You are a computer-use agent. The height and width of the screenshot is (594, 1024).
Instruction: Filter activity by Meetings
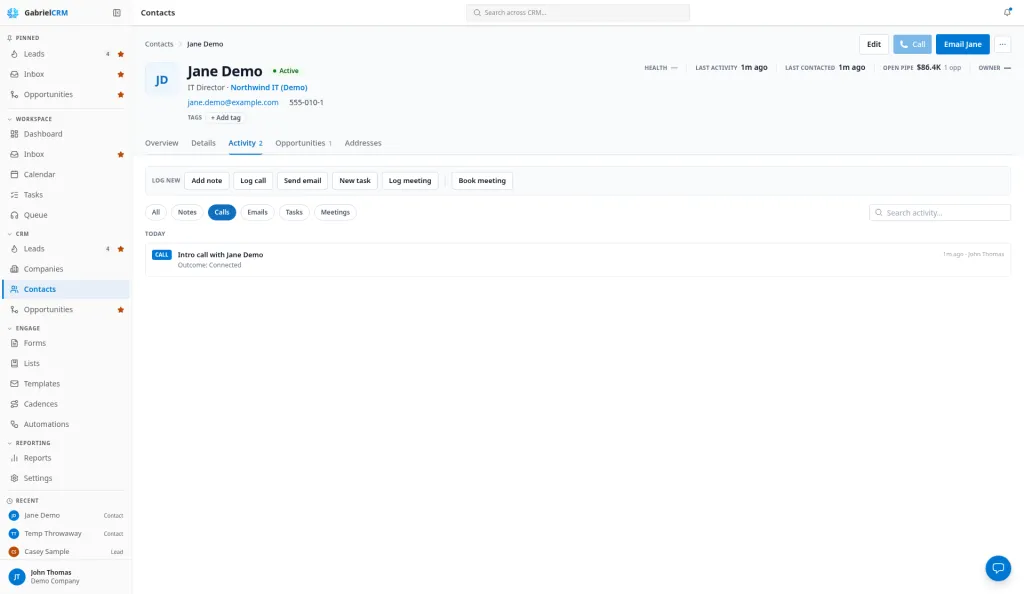pos(335,212)
